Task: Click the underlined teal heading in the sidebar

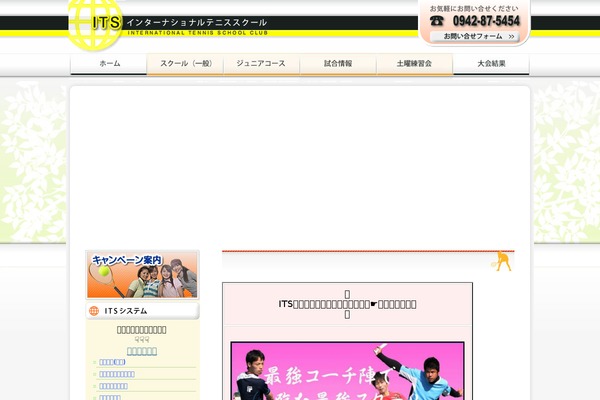Action: [x=142, y=351]
